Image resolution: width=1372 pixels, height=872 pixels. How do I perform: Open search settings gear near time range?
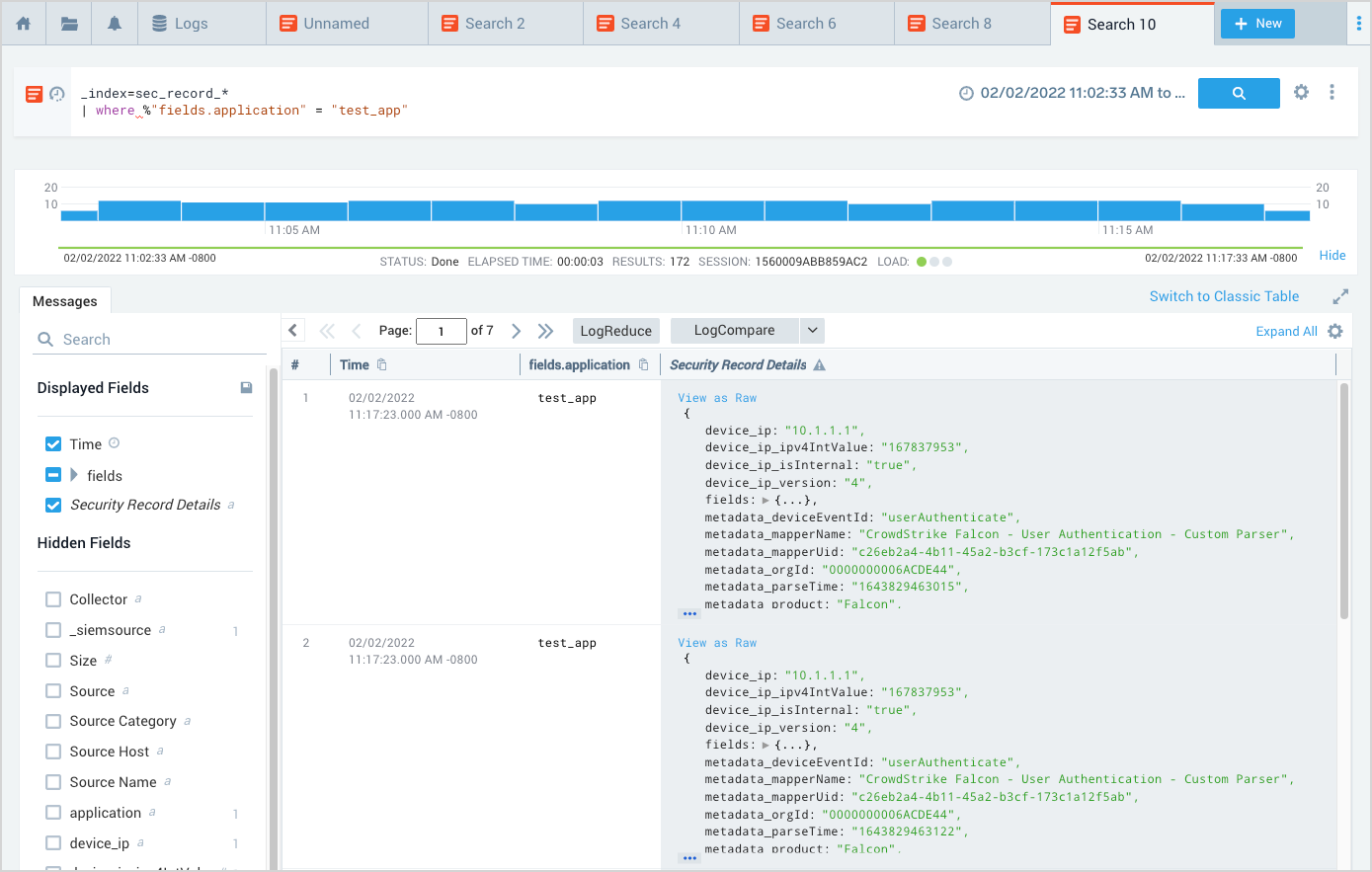(1301, 92)
